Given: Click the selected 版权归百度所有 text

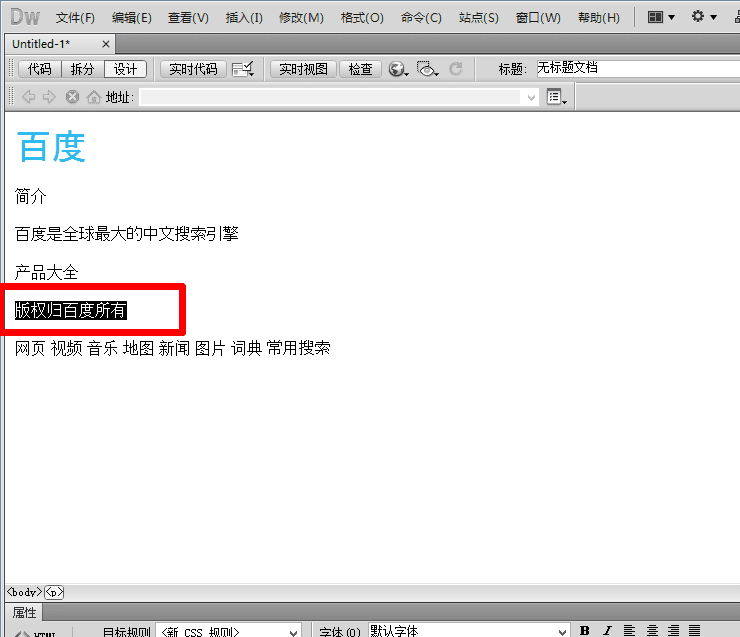Looking at the screenshot, I should point(71,310).
